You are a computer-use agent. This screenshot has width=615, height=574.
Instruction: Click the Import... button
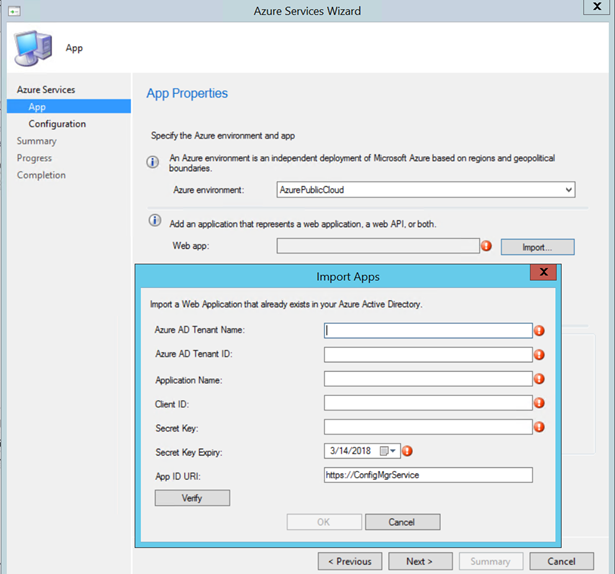point(537,247)
